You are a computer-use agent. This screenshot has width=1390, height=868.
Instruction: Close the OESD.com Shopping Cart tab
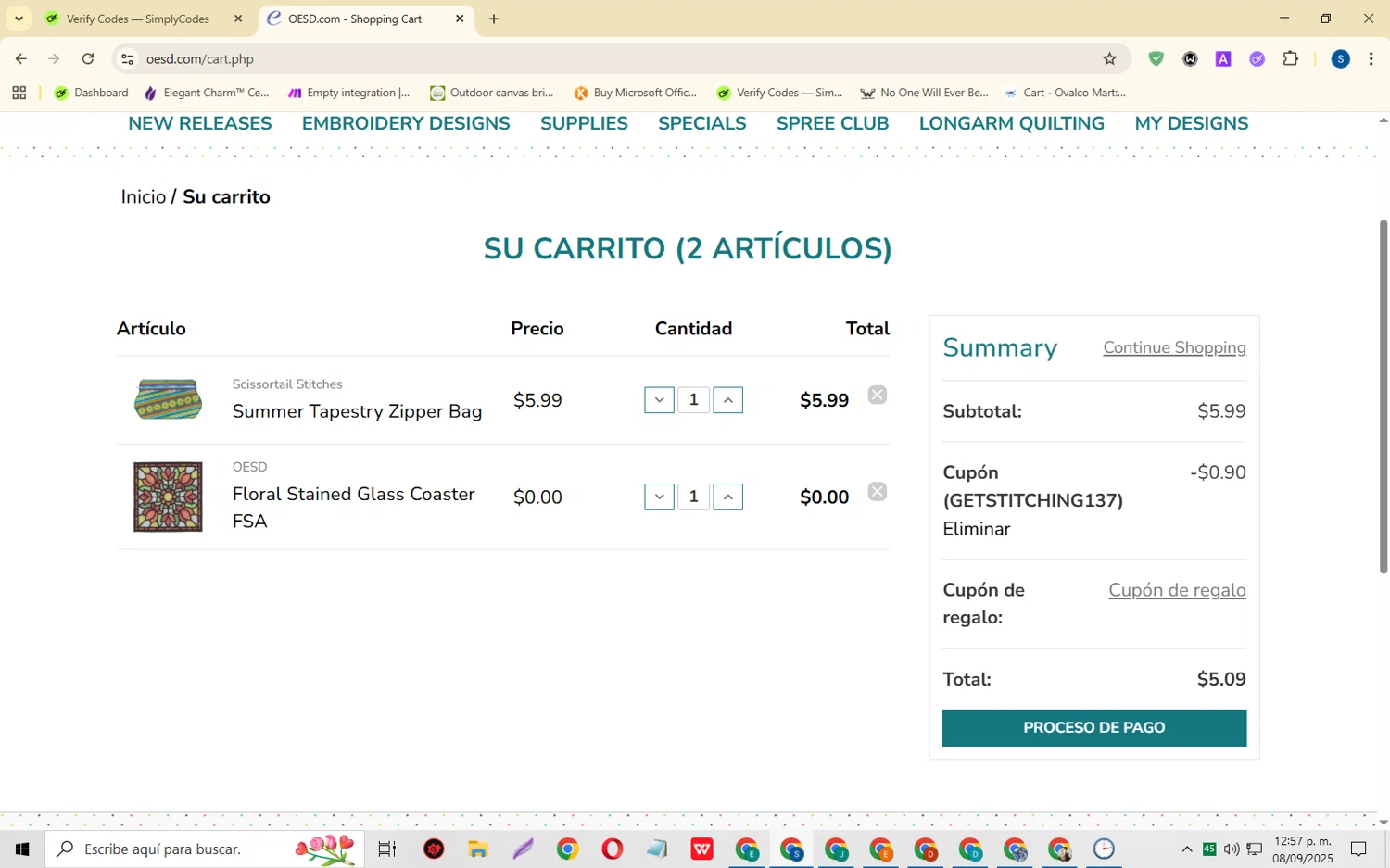460,19
